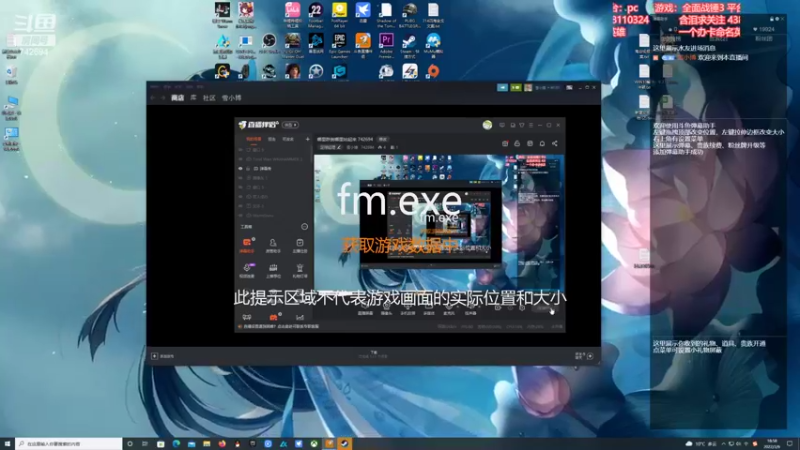Viewport: 800px width, 450px height.
Task: Open the Store tab in Steam
Action: pyautogui.click(x=177, y=98)
